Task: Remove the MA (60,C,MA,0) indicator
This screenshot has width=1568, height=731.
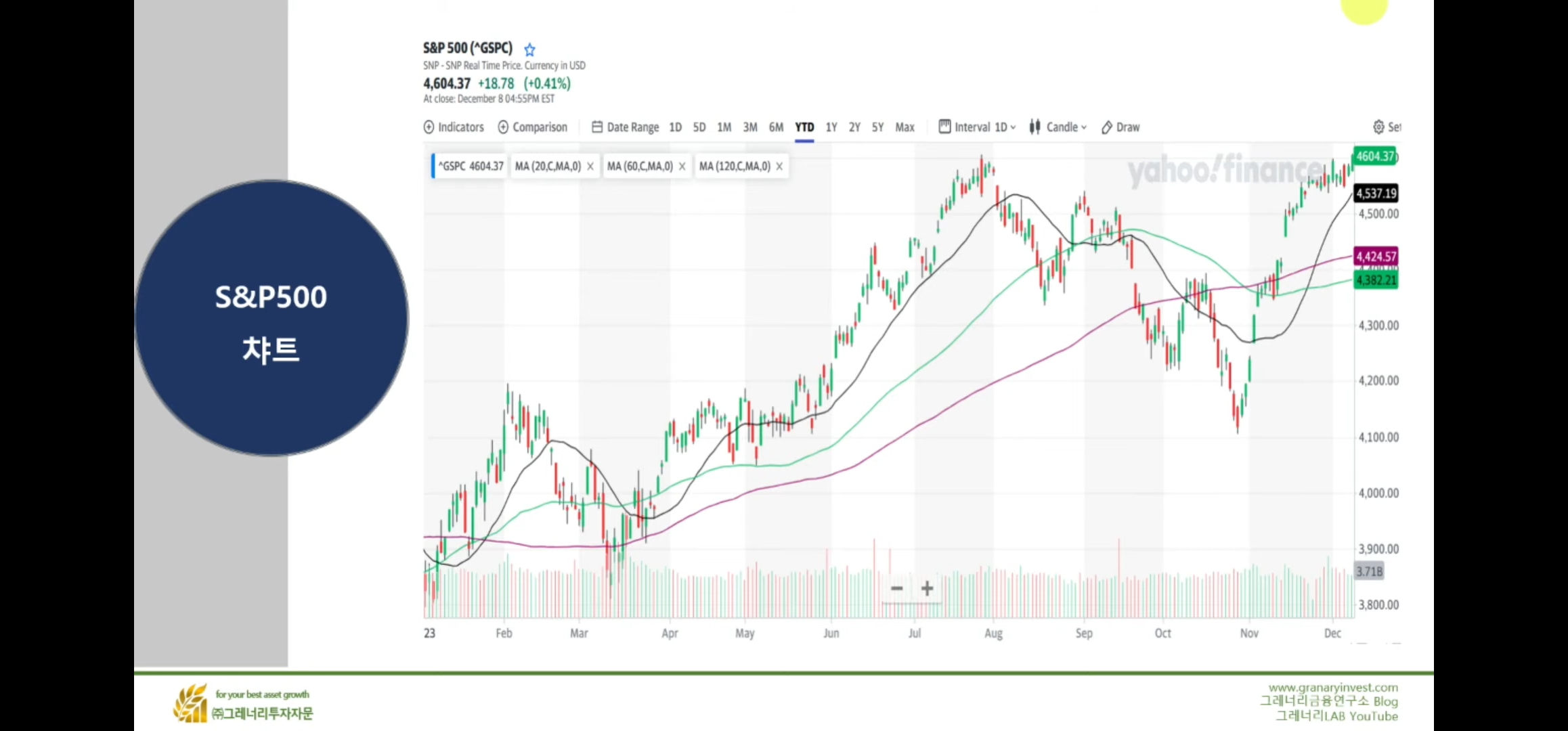Action: tap(682, 167)
